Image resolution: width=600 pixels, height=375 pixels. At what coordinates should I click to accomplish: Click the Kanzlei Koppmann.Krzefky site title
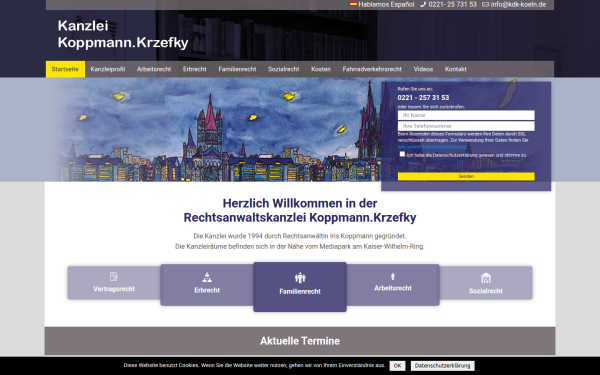[123, 34]
